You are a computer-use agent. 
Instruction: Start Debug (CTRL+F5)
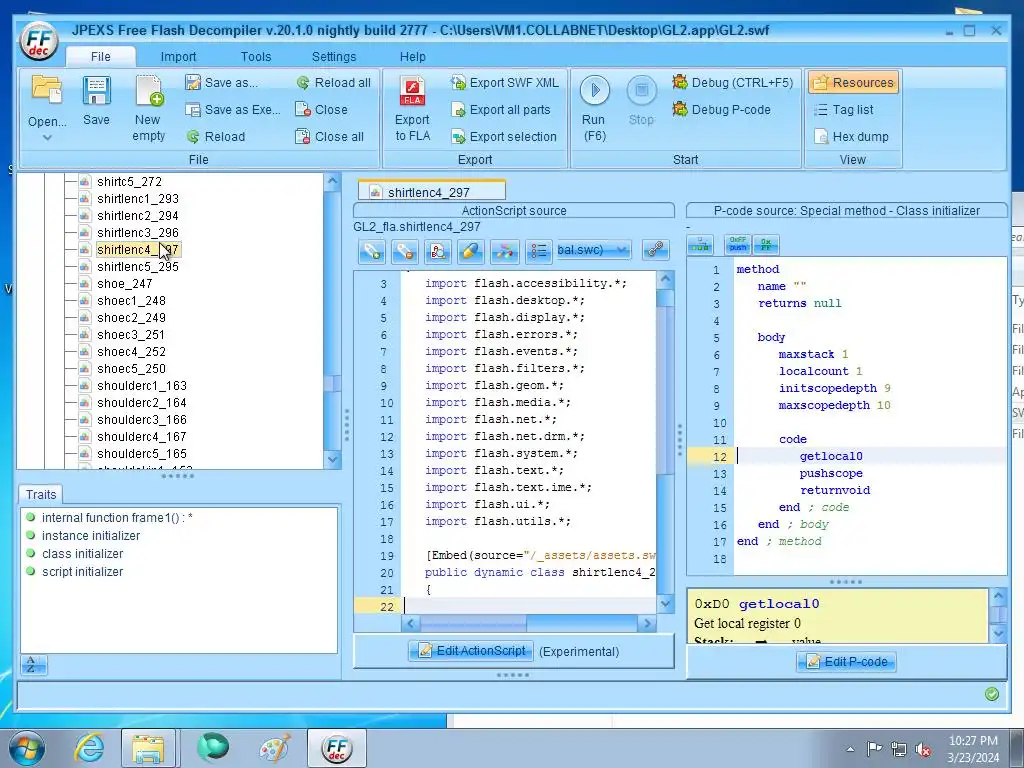733,82
